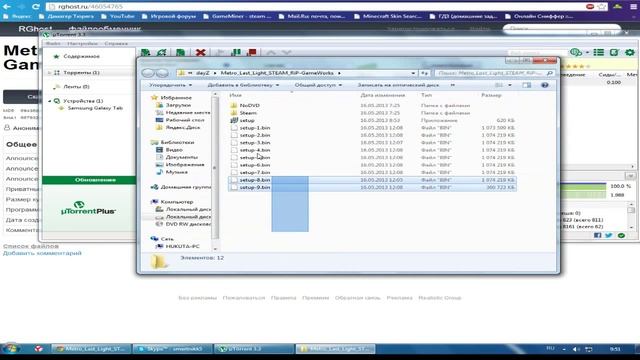The image size is (640, 360).
Task: Open the Справка menu in uTorrent
Action: (116, 43)
